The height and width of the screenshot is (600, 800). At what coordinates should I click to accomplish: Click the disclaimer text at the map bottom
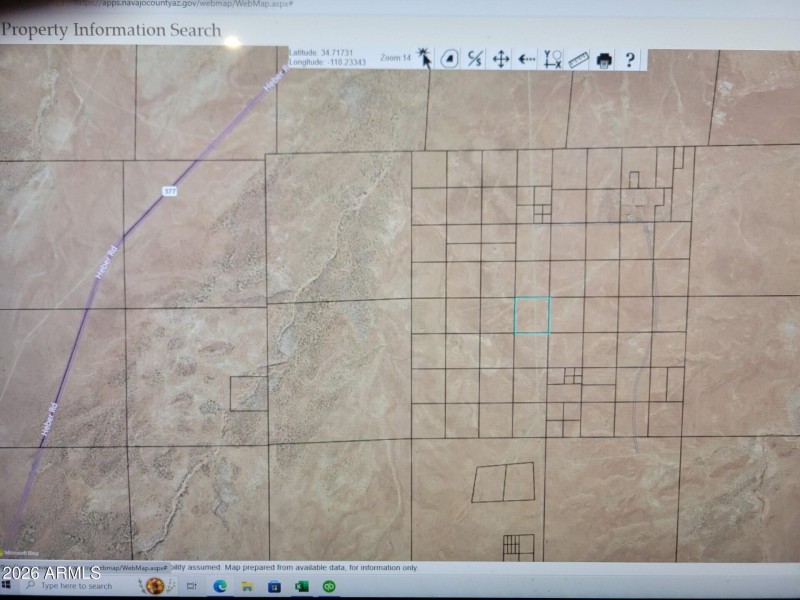300,563
